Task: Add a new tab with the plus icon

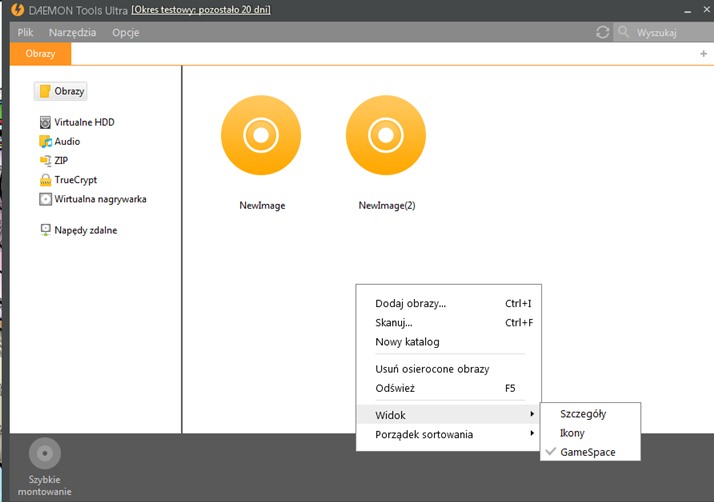Action: pos(704,54)
